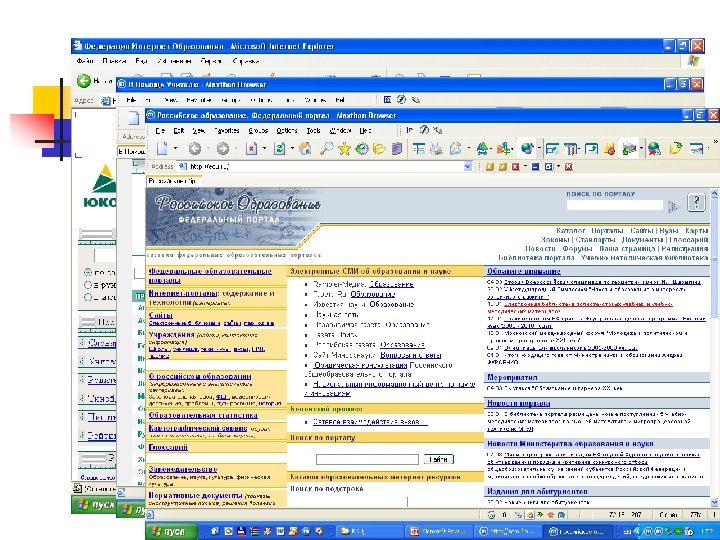720x540 pixels.
Task: Expand the Address bar dropdown list
Action: click(x=467, y=167)
